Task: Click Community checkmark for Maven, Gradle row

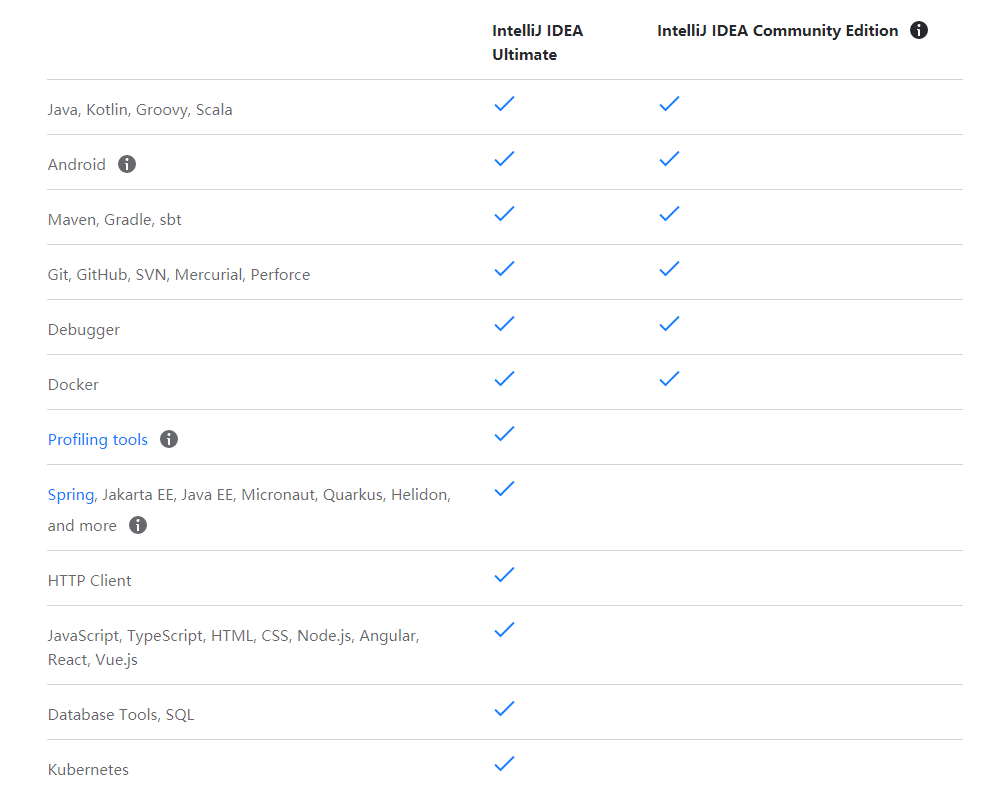Action: point(669,214)
